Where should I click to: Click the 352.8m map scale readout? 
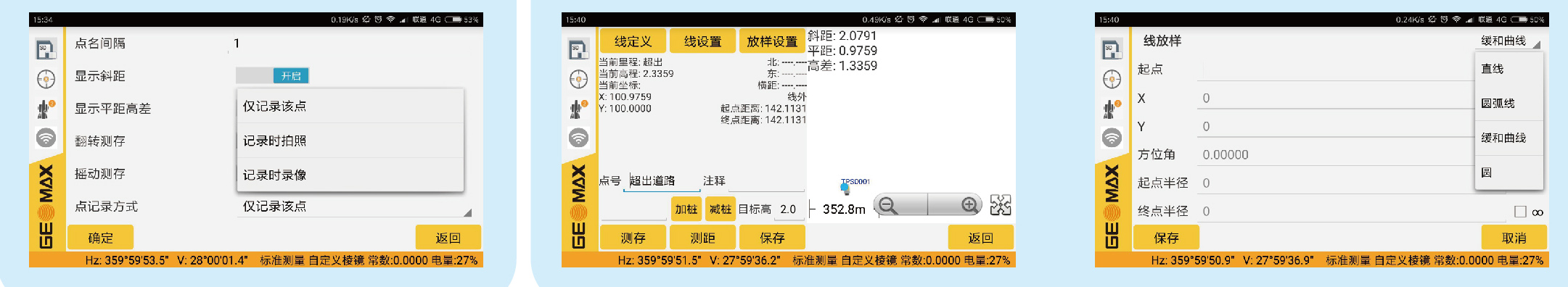click(x=844, y=209)
